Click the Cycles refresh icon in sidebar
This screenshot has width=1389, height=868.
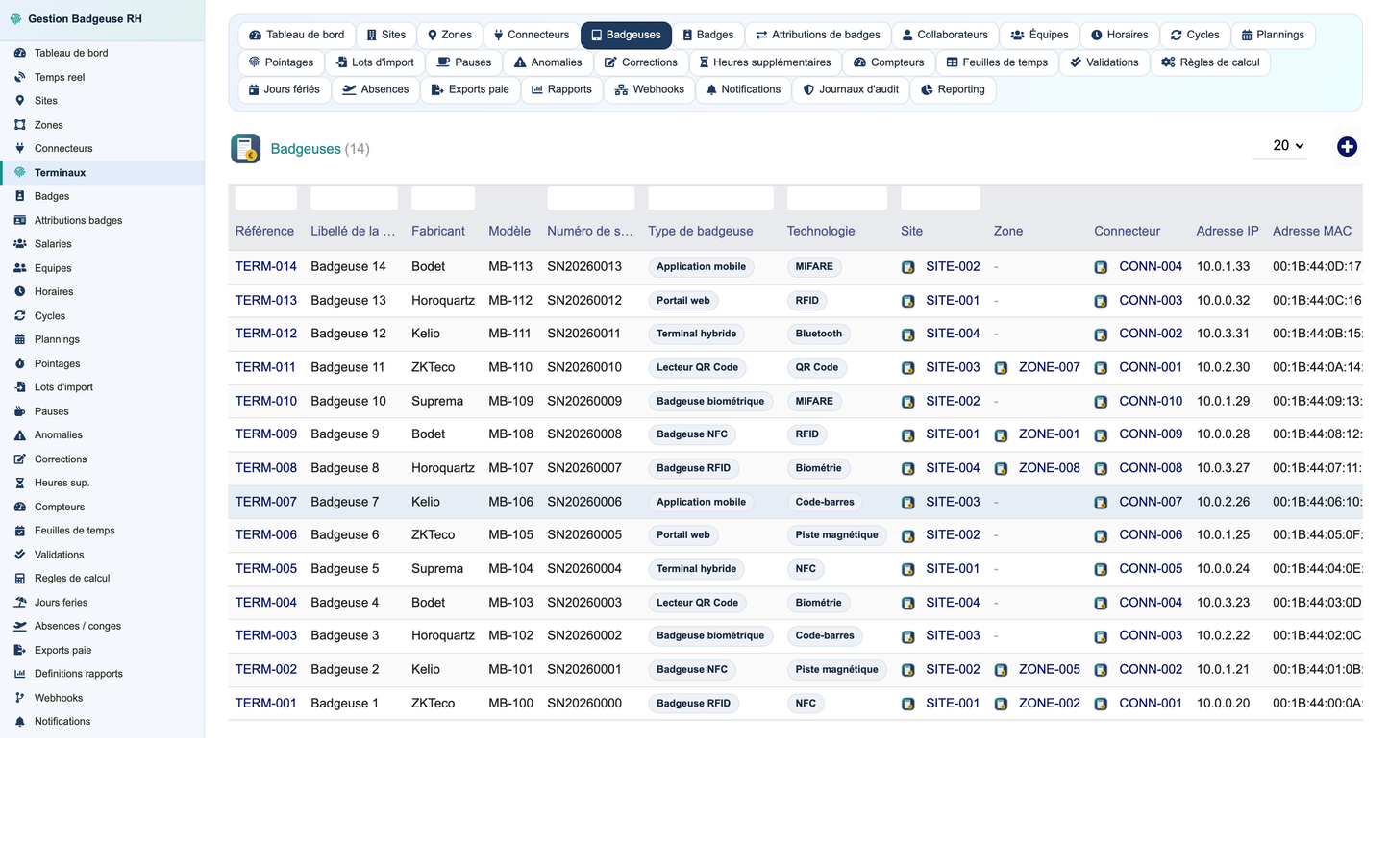tap(19, 315)
